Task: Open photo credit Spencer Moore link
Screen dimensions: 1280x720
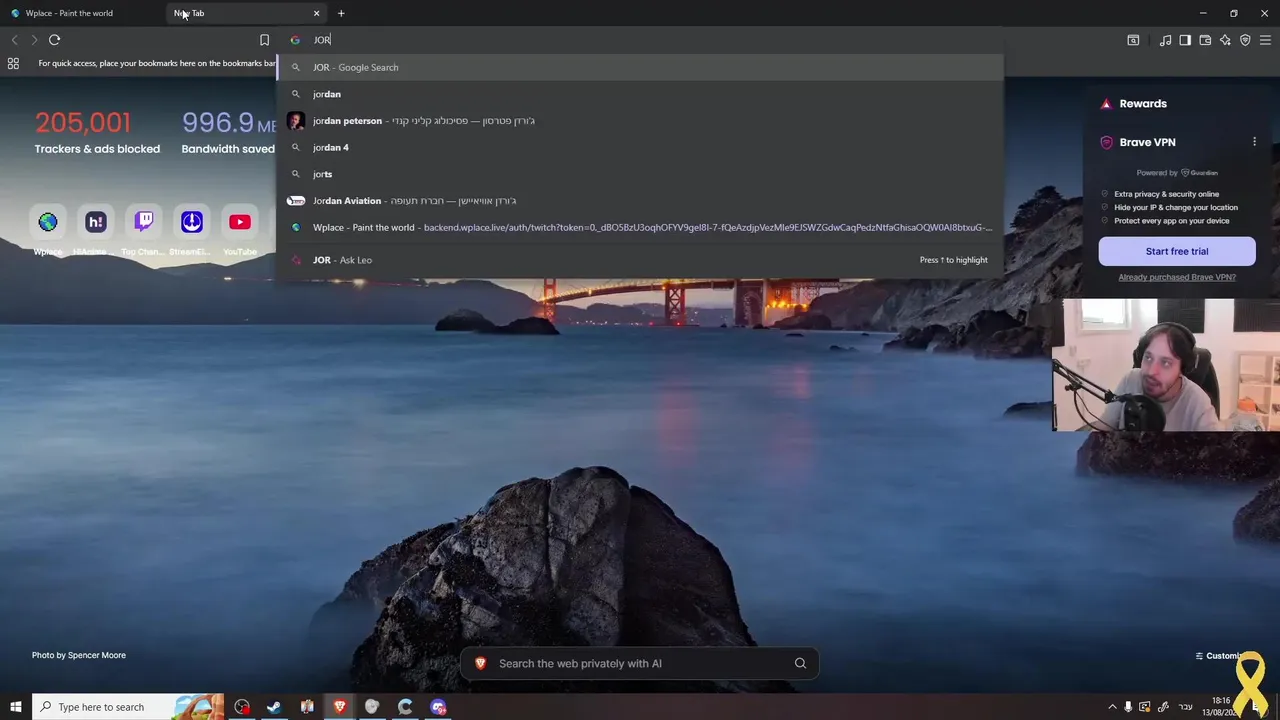Action: click(79, 655)
